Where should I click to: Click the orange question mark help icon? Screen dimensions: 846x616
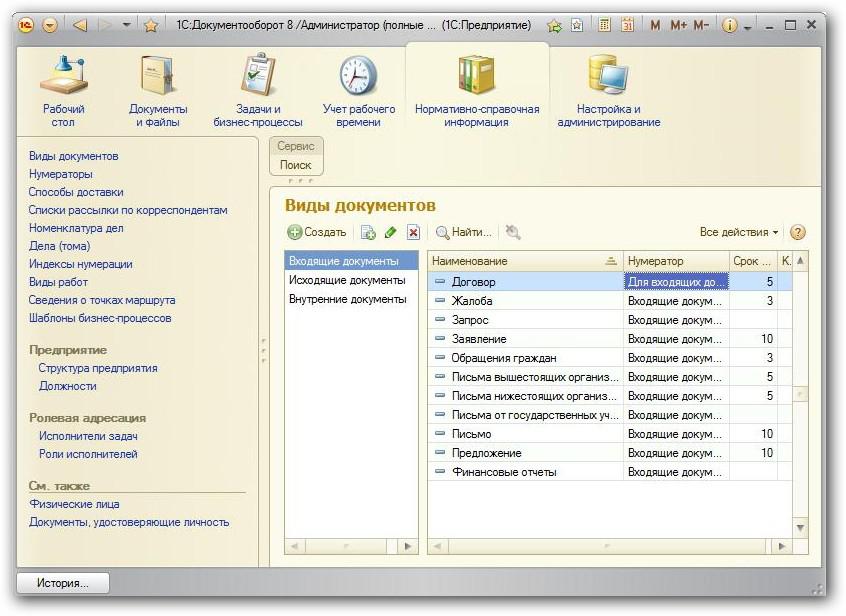pyautogui.click(x=797, y=232)
